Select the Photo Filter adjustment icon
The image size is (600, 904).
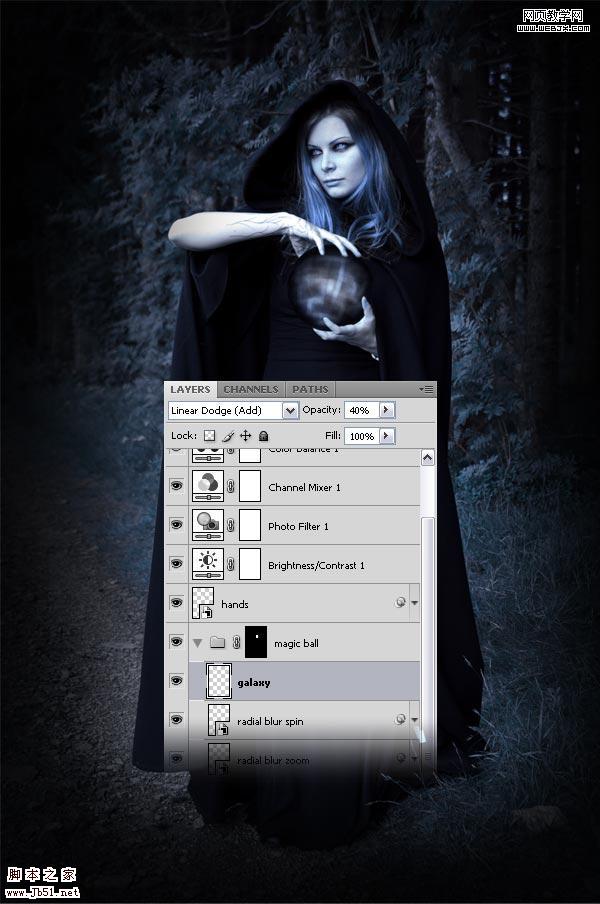point(207,525)
